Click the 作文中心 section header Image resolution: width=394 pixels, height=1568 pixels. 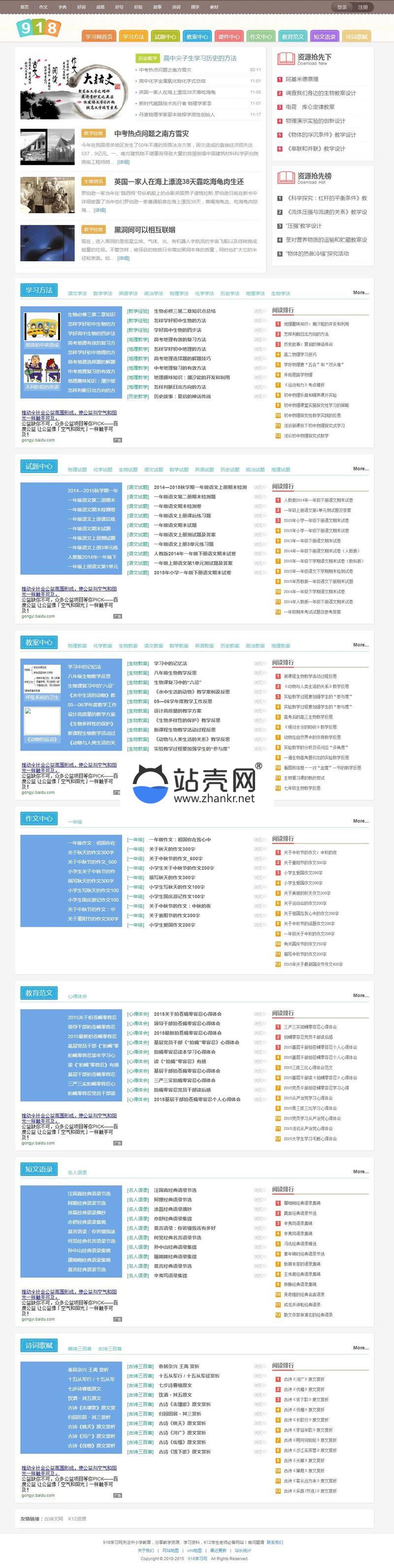[39, 818]
